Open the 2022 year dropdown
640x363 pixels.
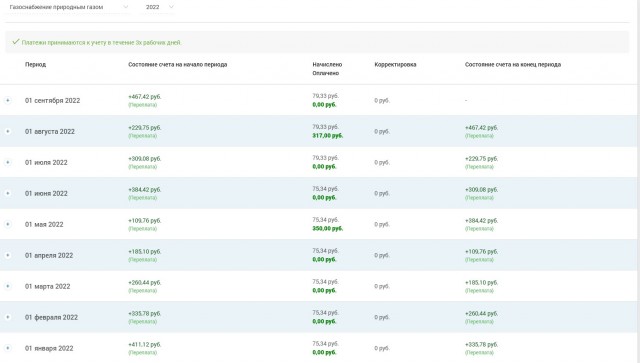tap(158, 7)
